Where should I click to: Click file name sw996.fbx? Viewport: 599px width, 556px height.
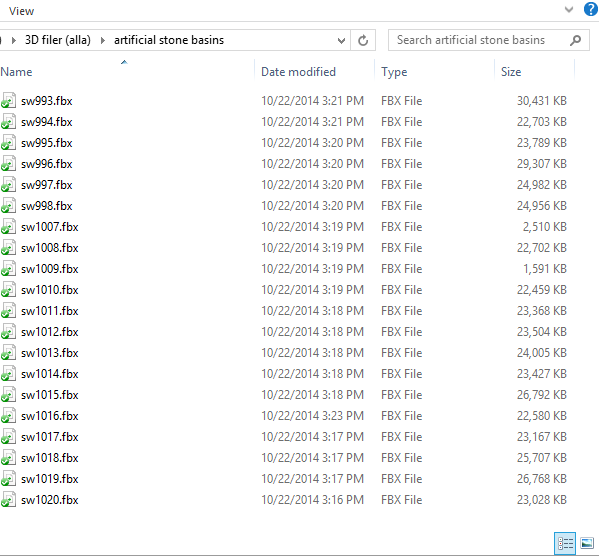coord(47,164)
